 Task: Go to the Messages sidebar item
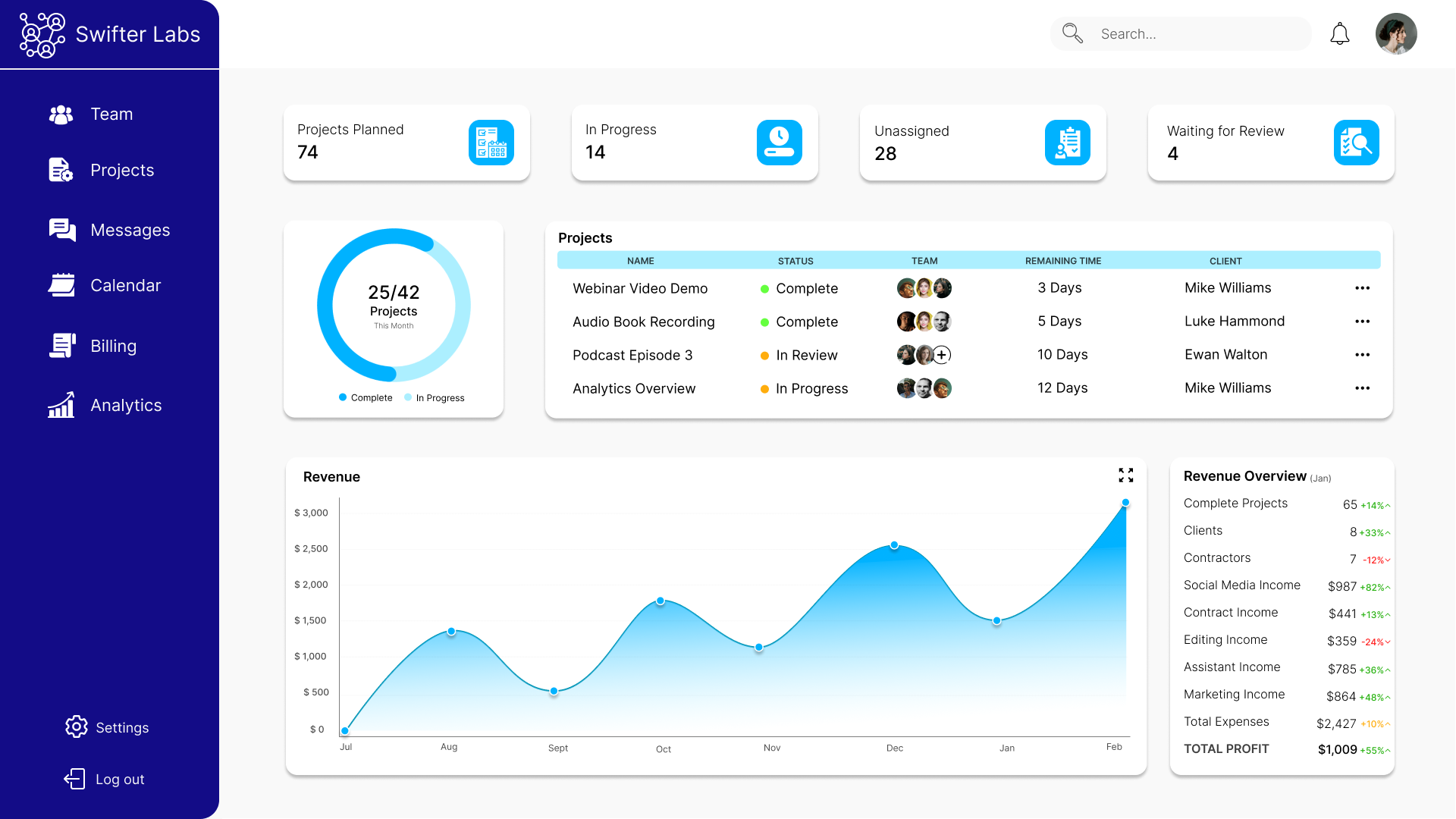tap(130, 230)
